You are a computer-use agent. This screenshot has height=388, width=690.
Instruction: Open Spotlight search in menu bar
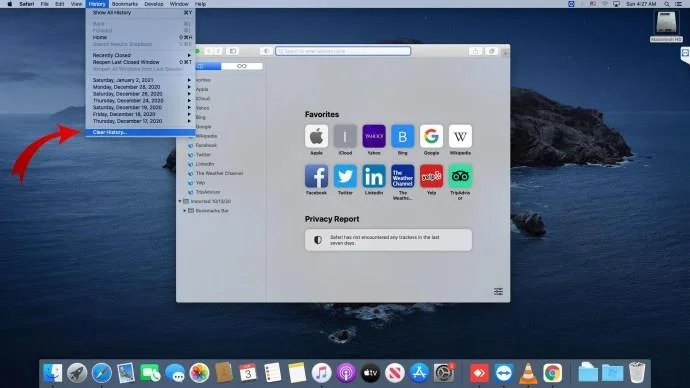(667, 4)
